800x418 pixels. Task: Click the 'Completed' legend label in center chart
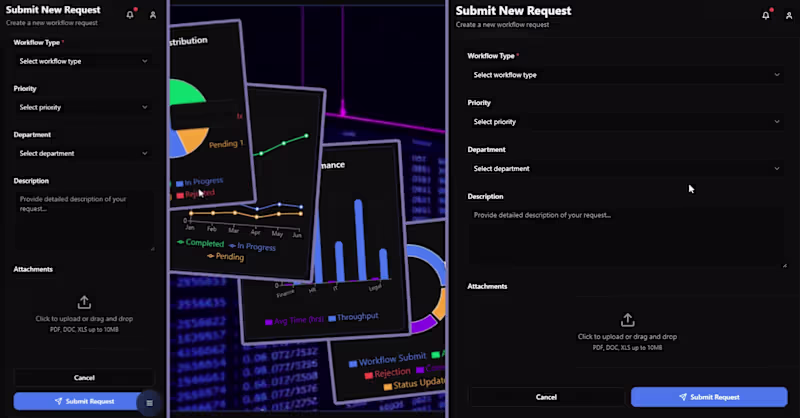coord(205,243)
